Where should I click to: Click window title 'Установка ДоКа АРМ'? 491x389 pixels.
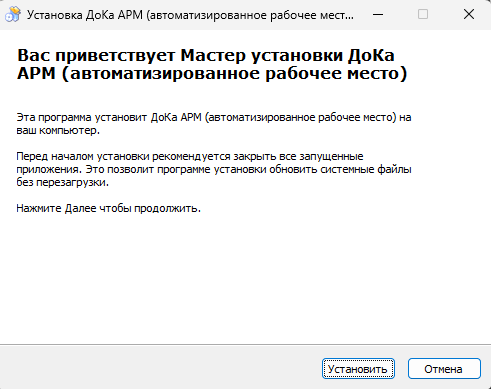tap(190, 15)
